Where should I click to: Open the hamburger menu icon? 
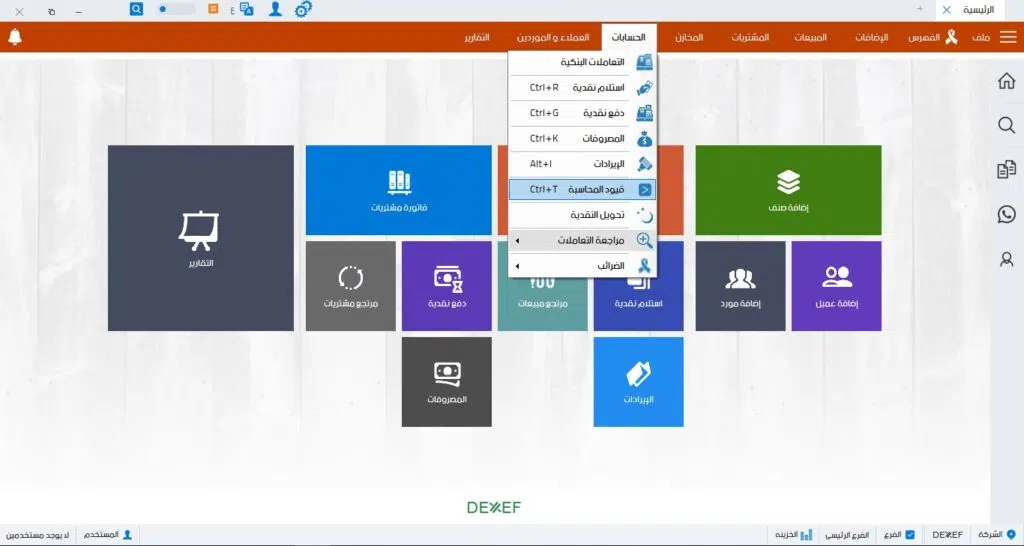[x=1007, y=37]
